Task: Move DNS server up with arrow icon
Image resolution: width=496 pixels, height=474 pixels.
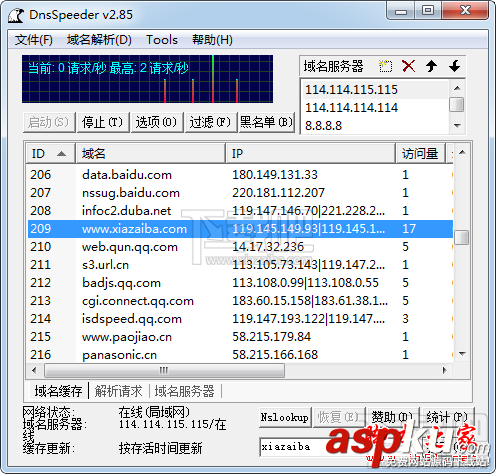Action: pos(431,66)
